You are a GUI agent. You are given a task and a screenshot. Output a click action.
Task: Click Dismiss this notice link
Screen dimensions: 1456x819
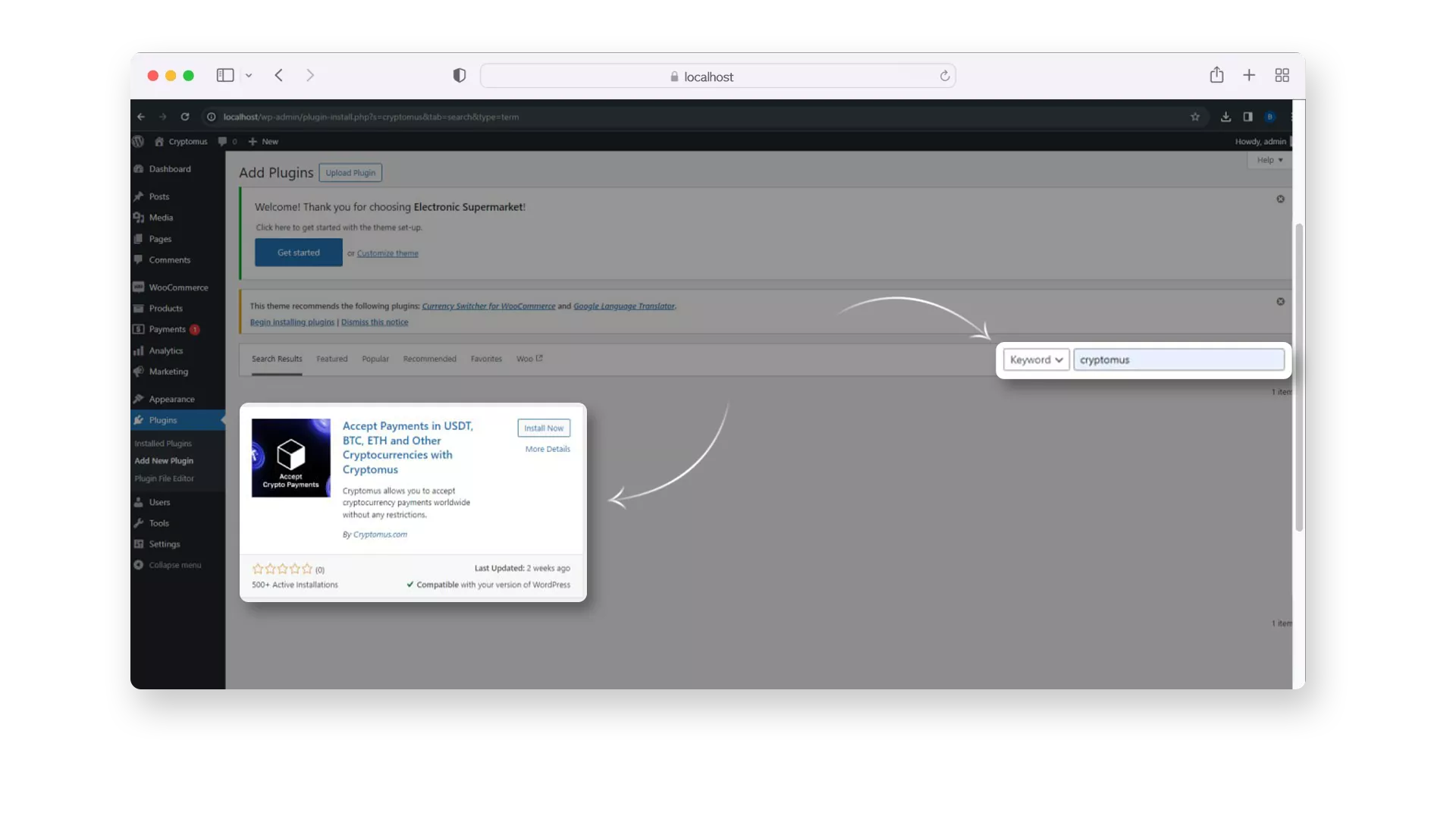click(x=375, y=322)
